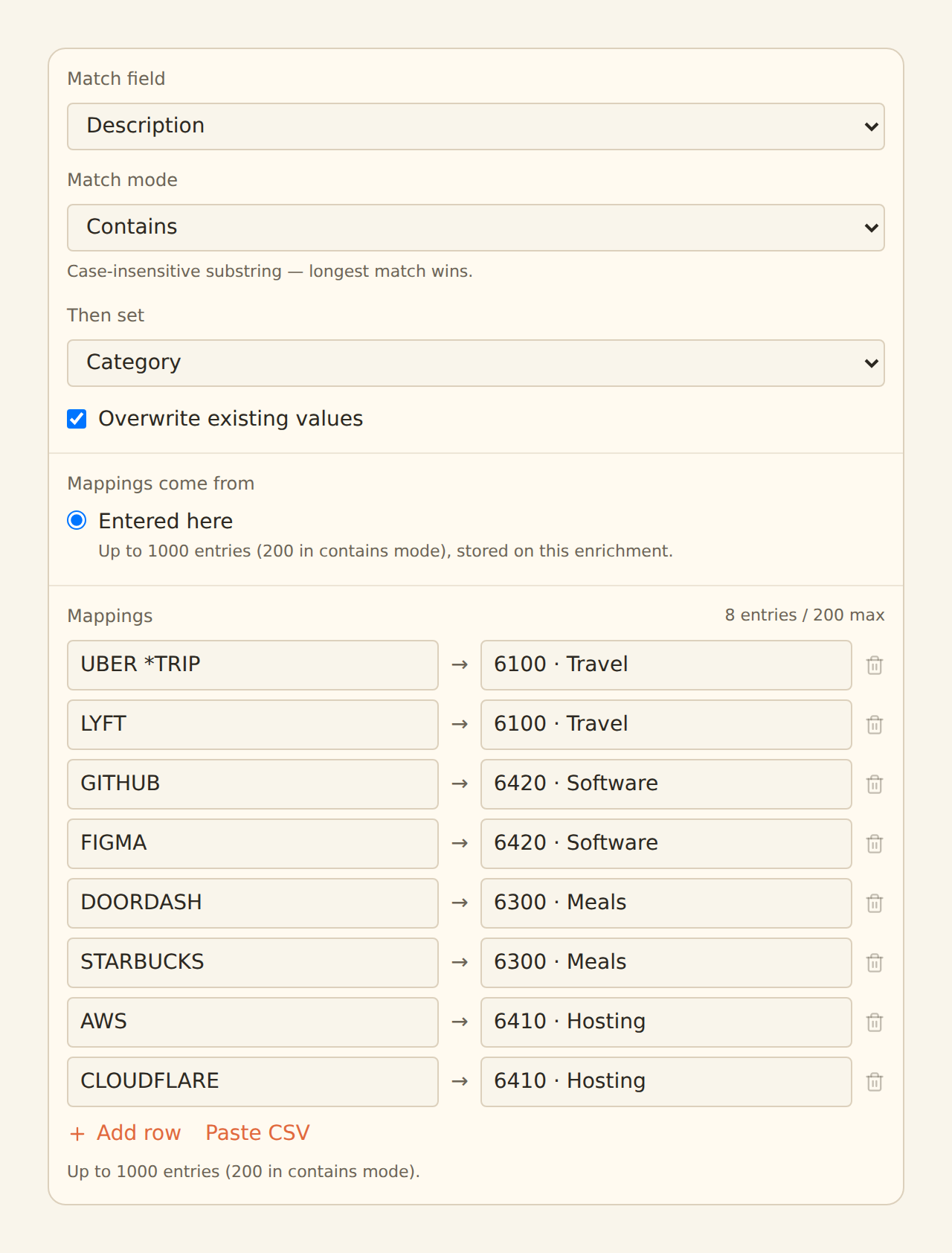Delete the UBER *TRIP mapping row
952x1253 pixels.
[875, 665]
